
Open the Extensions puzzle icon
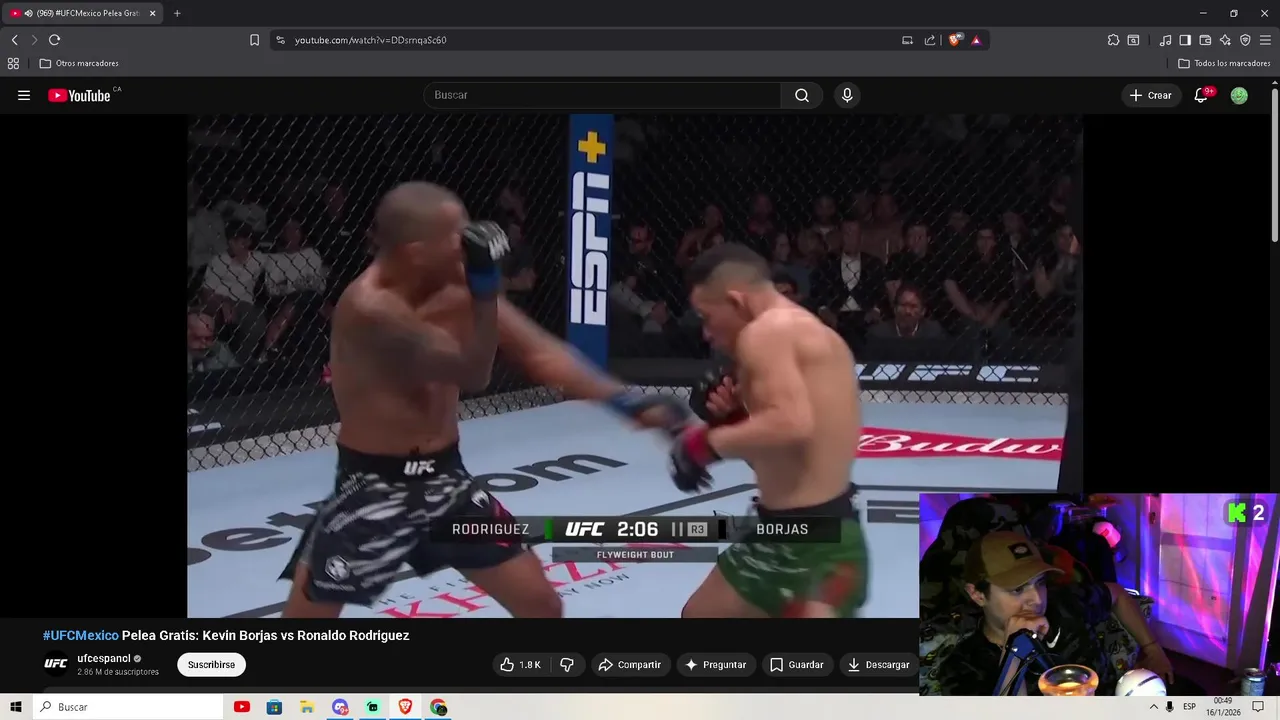(1113, 40)
